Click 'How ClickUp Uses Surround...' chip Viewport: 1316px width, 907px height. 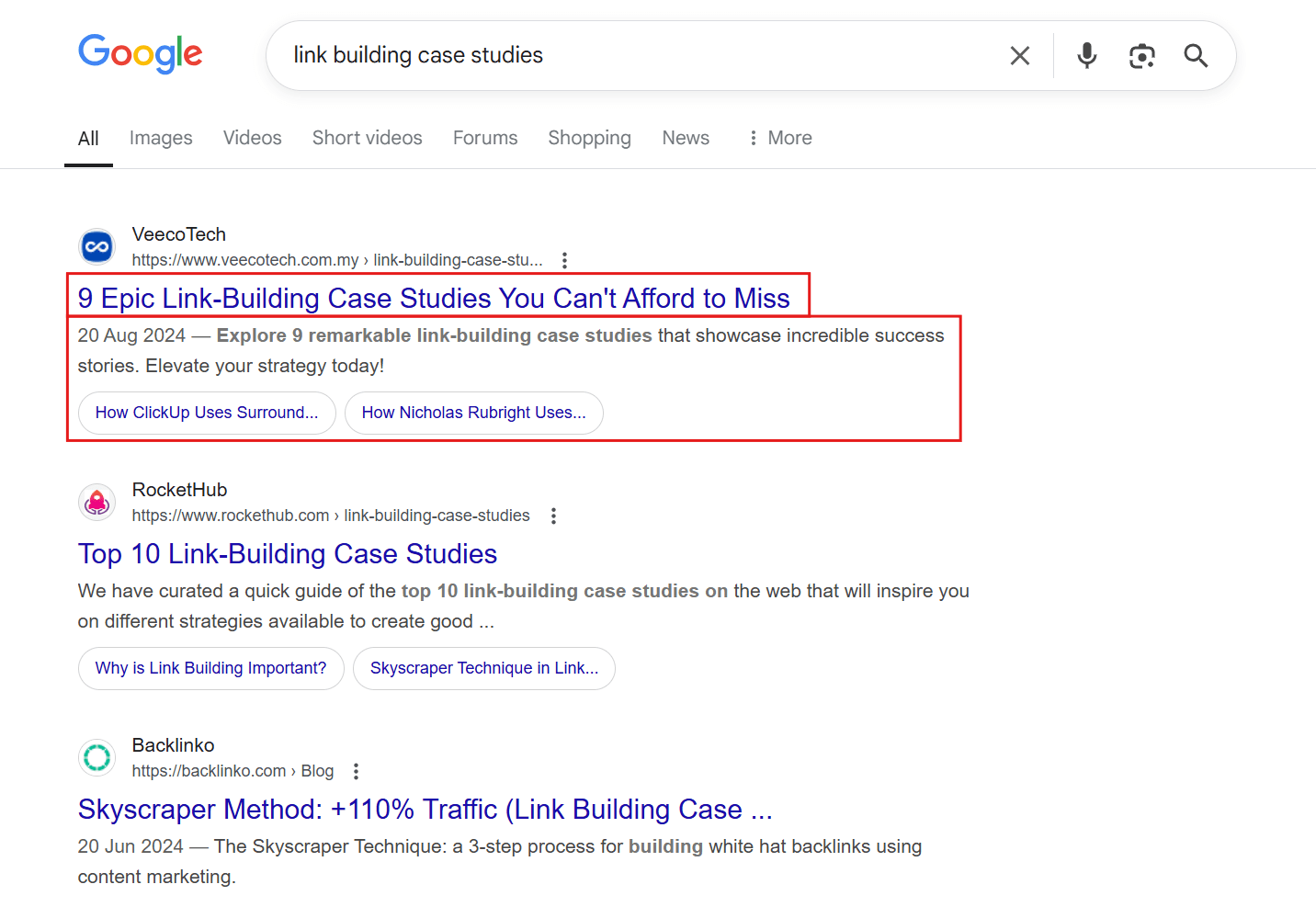(x=207, y=413)
